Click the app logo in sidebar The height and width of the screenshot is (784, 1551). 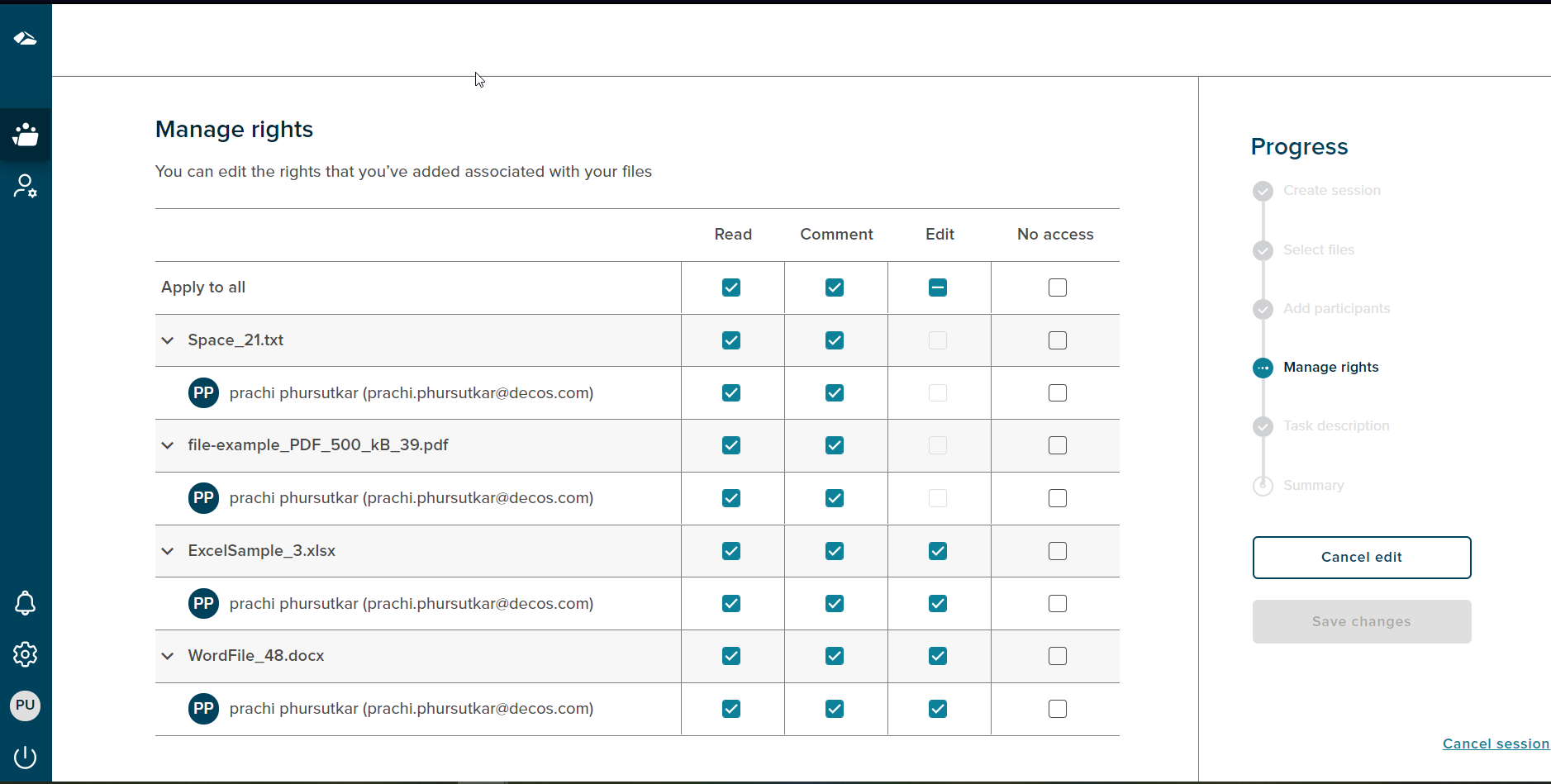point(26,38)
